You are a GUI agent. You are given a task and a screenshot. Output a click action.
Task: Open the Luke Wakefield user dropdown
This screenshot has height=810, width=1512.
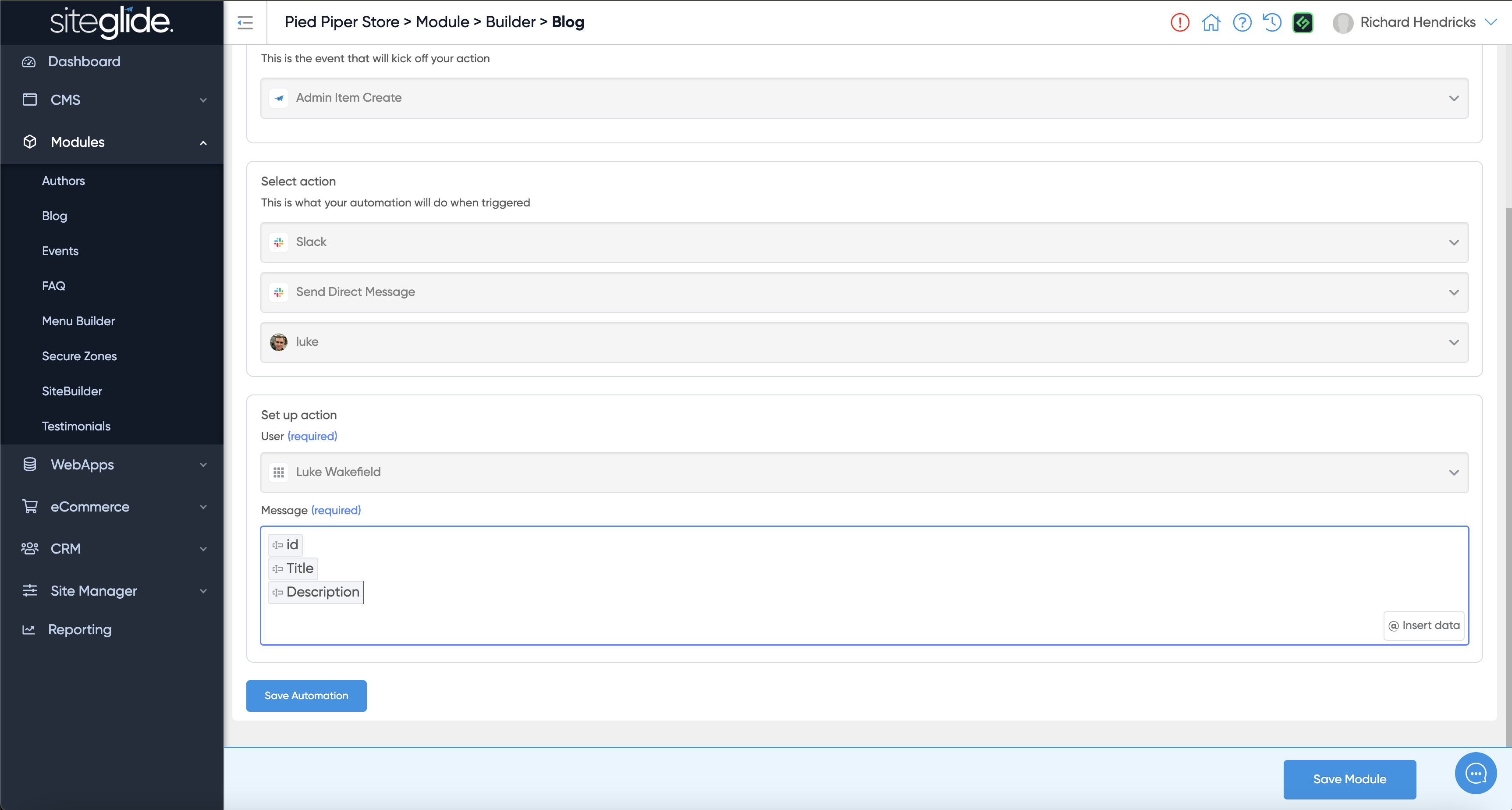(864, 472)
